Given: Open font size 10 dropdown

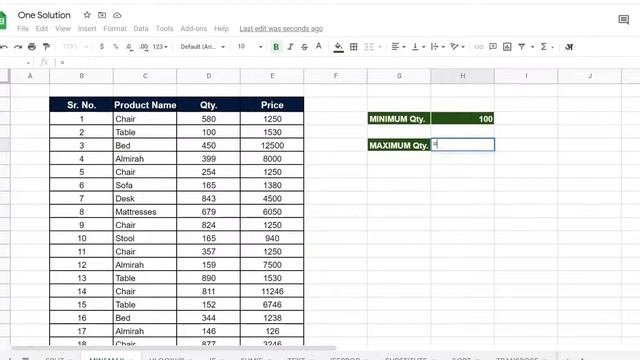Looking at the screenshot, I should tap(250, 47).
